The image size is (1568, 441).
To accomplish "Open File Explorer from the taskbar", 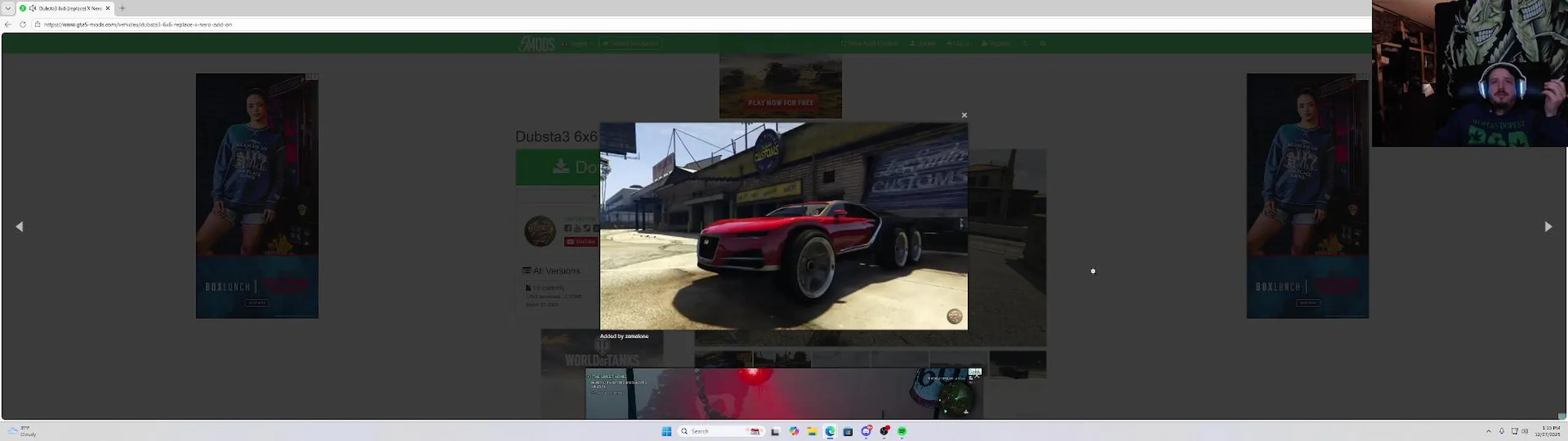I will [x=812, y=431].
